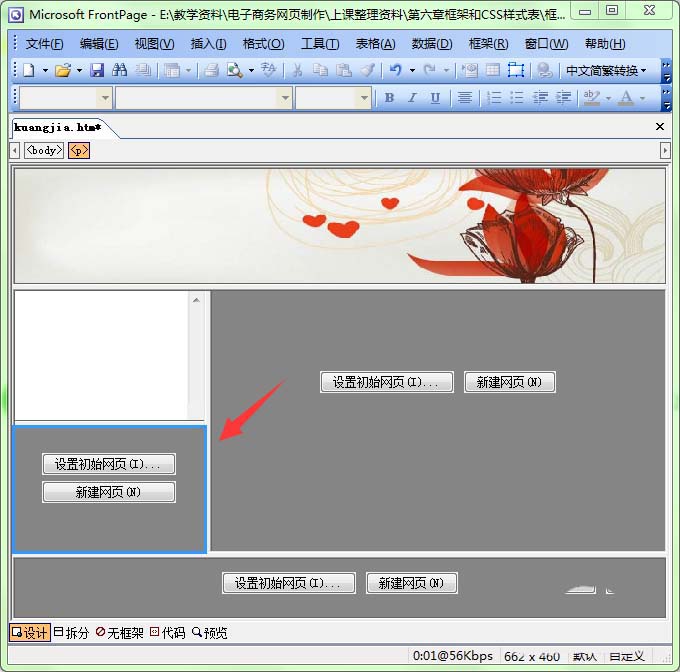Open the 文件(F) menu
Screen dimensions: 680x672
tap(44, 44)
